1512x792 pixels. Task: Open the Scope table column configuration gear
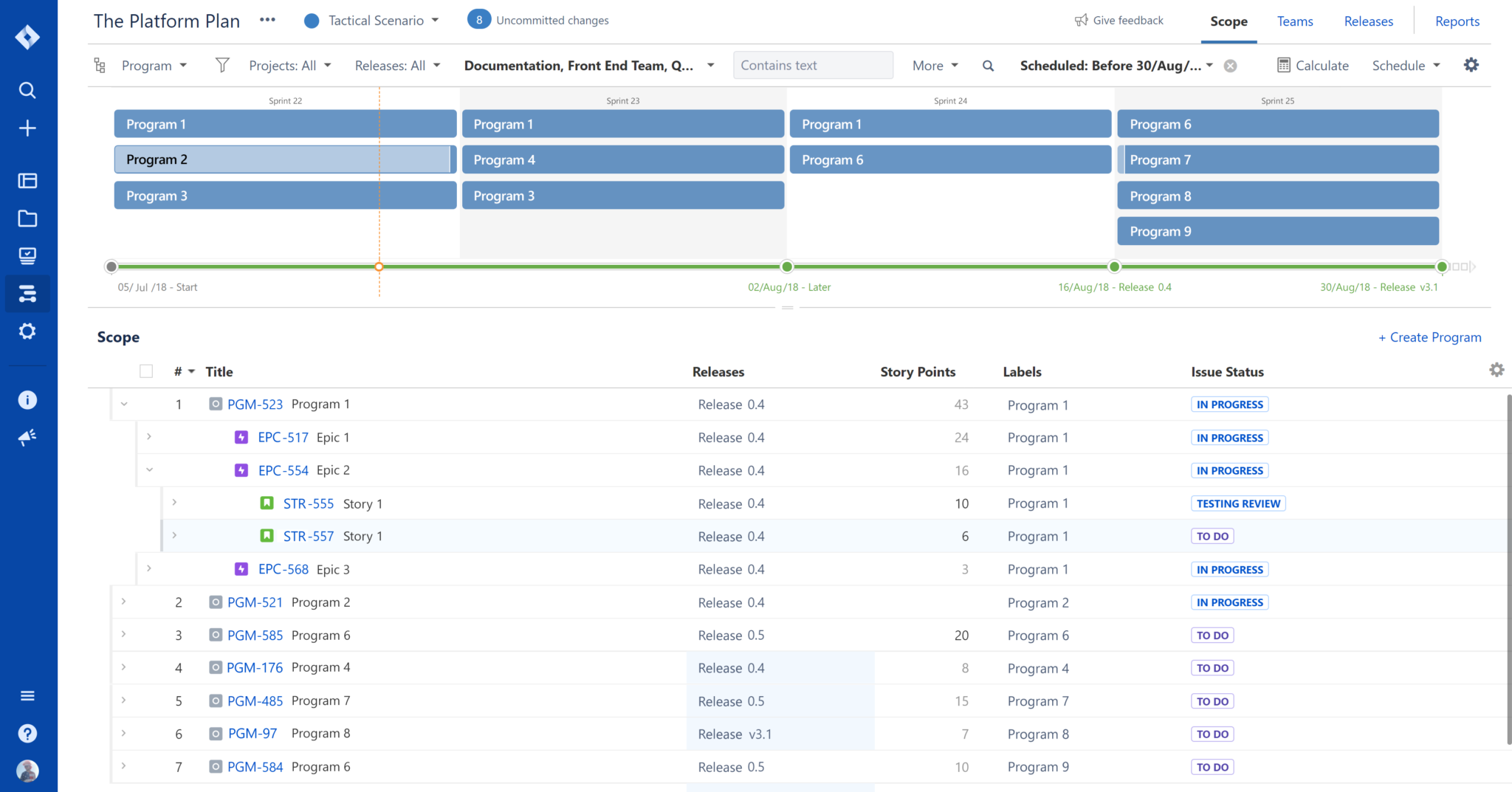(x=1497, y=370)
